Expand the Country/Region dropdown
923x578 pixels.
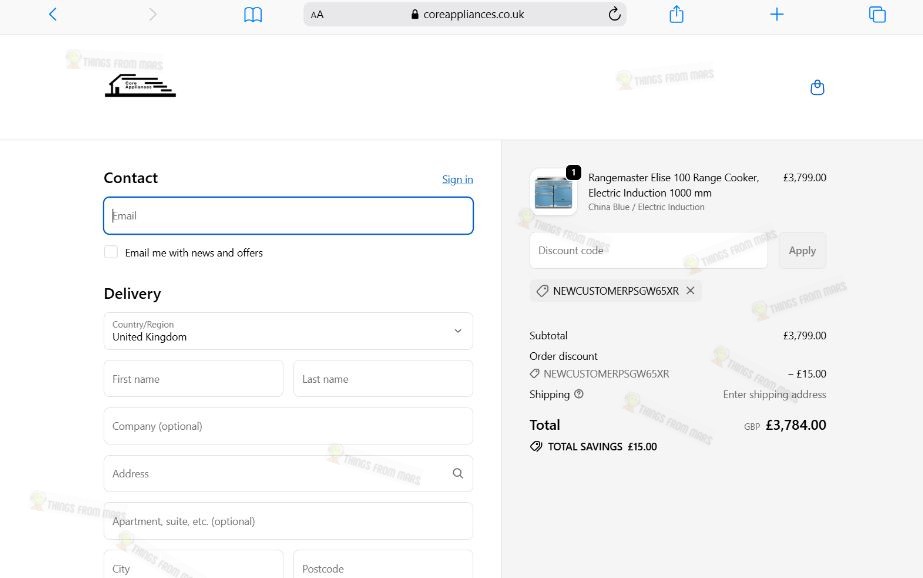pyautogui.click(x=288, y=331)
